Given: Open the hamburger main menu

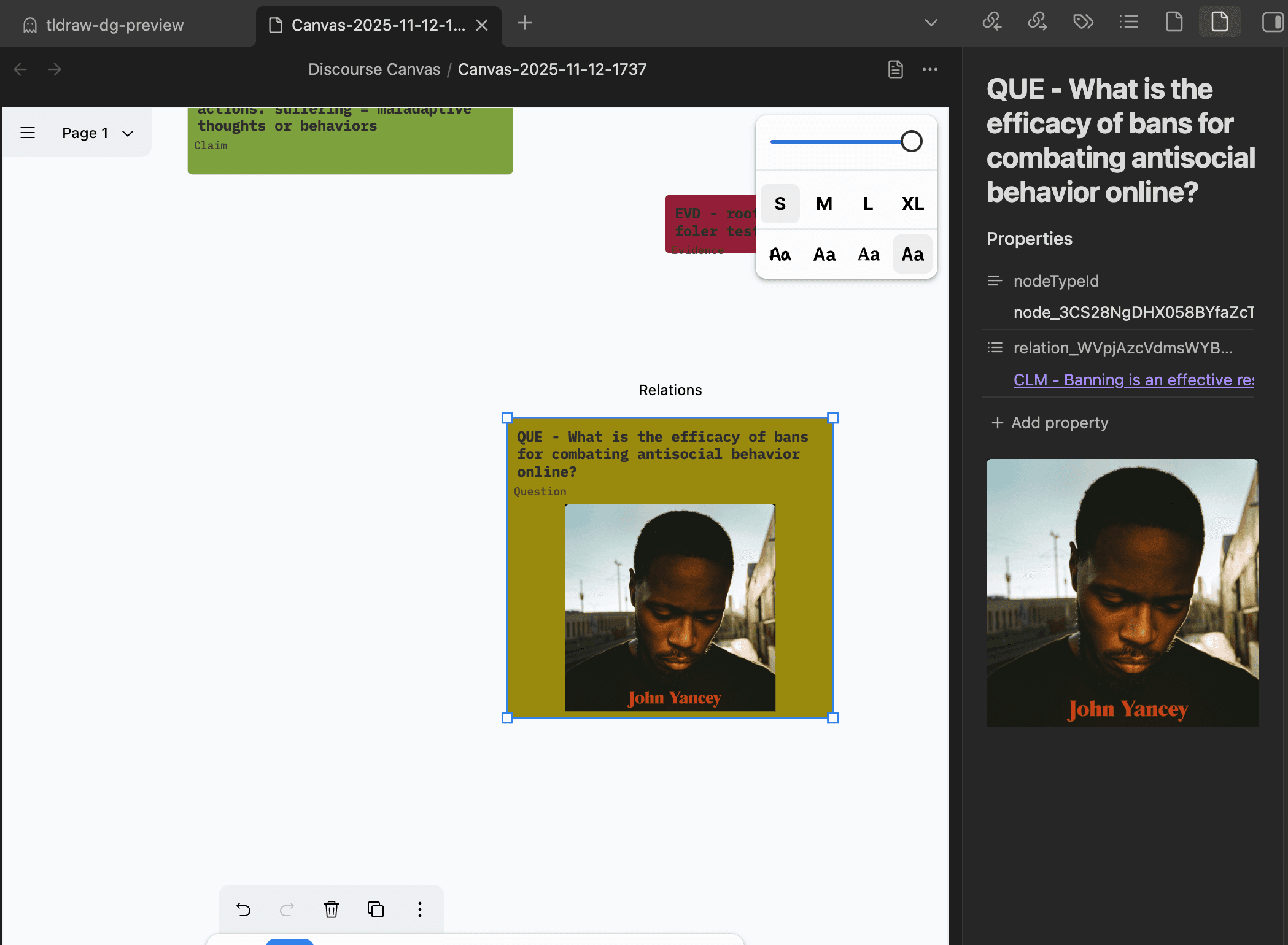Looking at the screenshot, I should (x=28, y=133).
